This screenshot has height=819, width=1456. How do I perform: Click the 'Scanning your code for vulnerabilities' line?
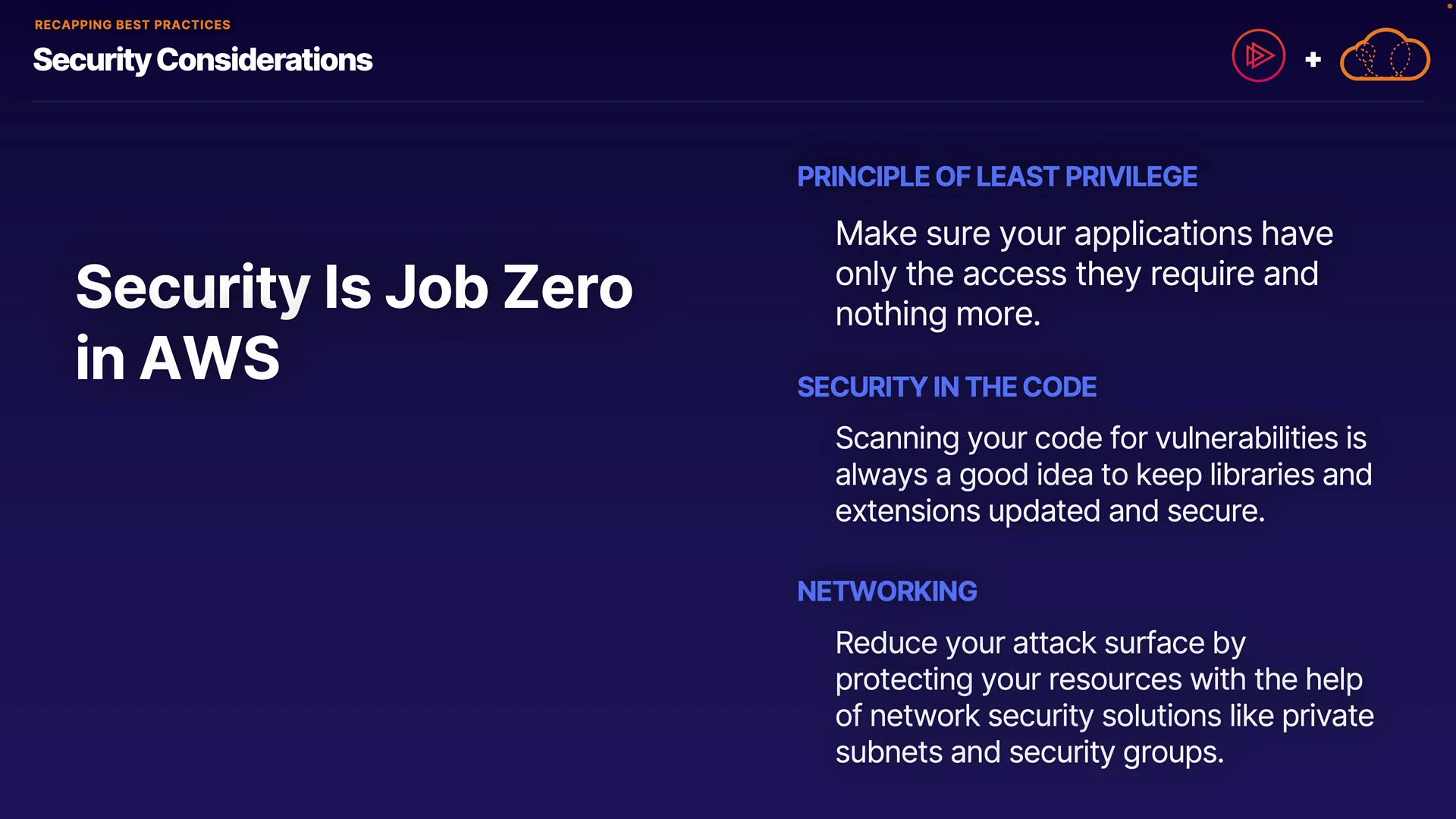tap(1100, 438)
